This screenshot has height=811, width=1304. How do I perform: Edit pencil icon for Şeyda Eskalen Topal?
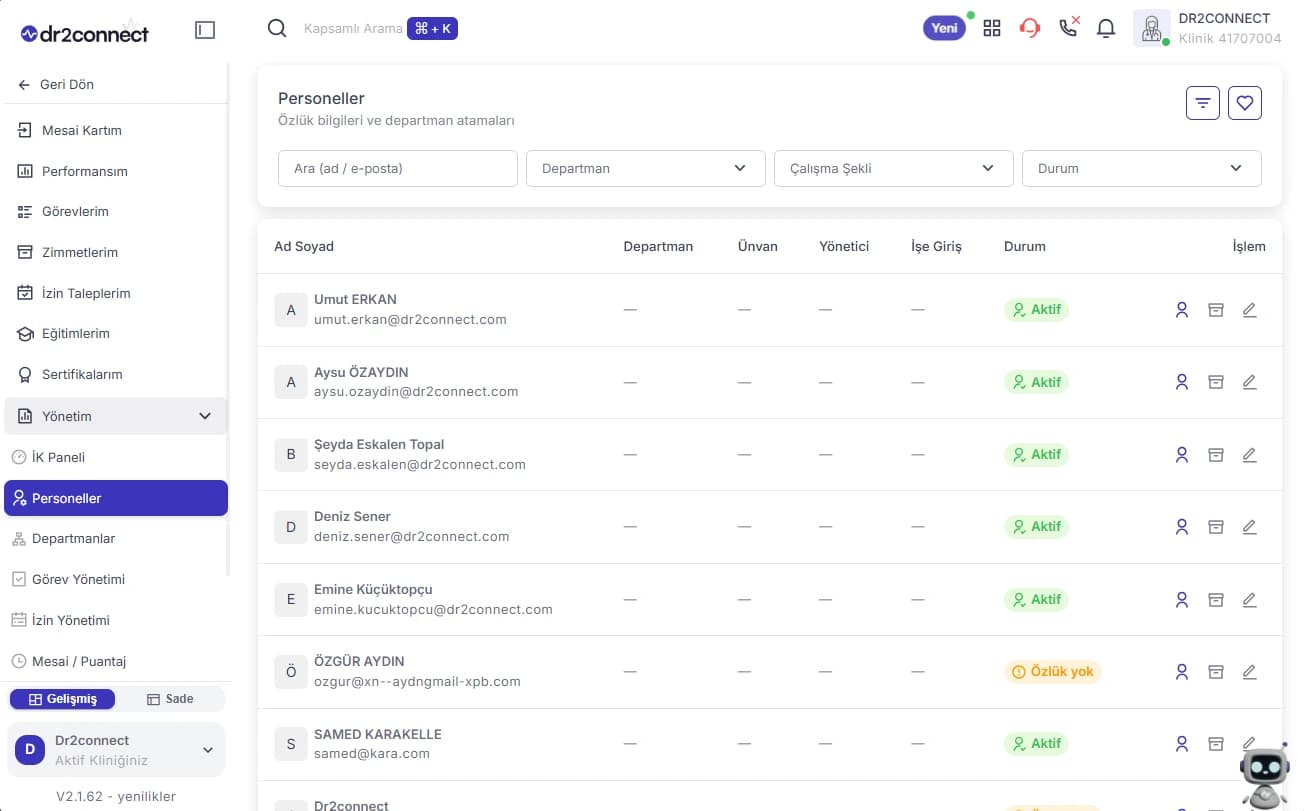pyautogui.click(x=1249, y=454)
